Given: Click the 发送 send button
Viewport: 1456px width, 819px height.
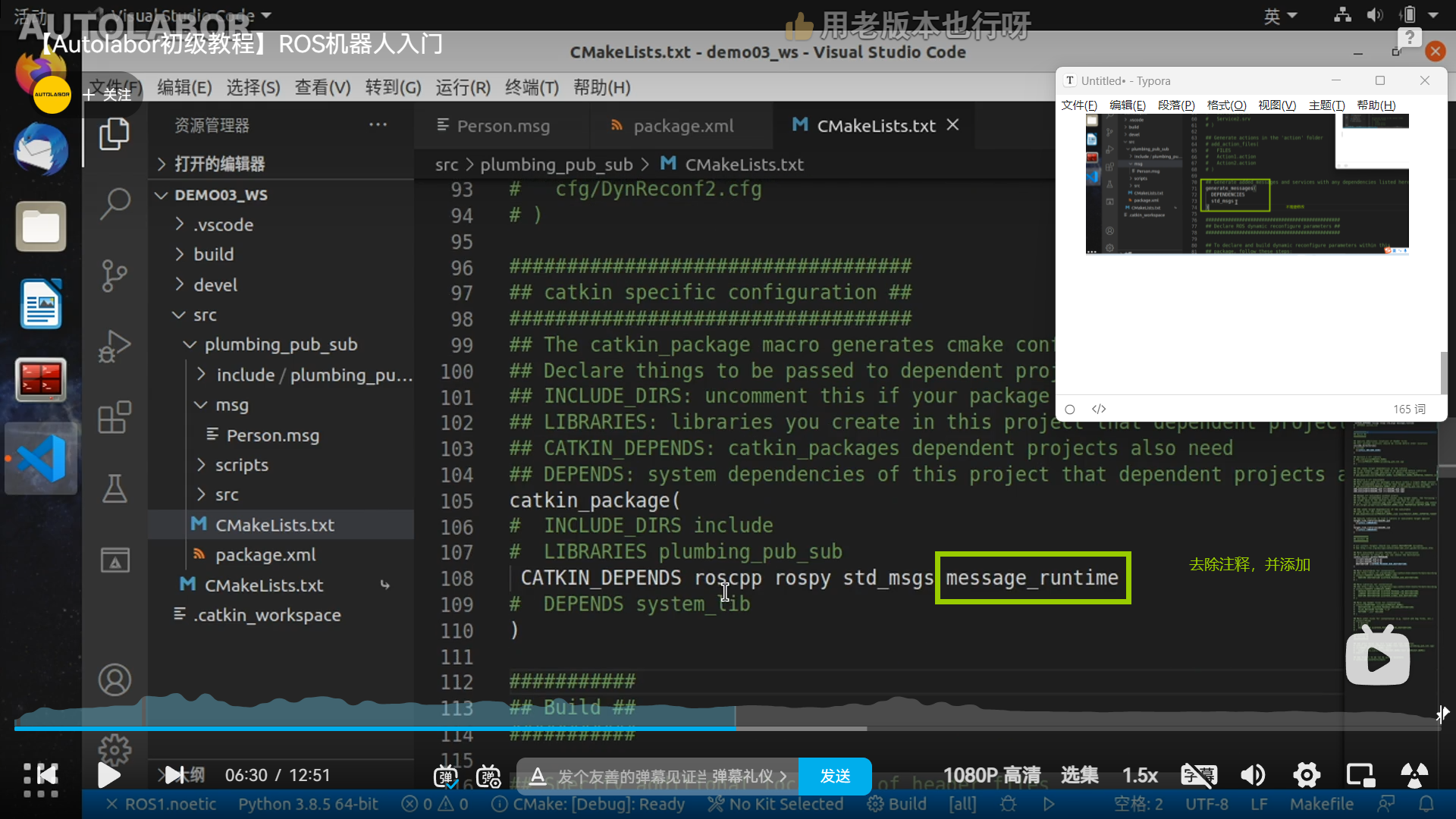Looking at the screenshot, I should [835, 776].
